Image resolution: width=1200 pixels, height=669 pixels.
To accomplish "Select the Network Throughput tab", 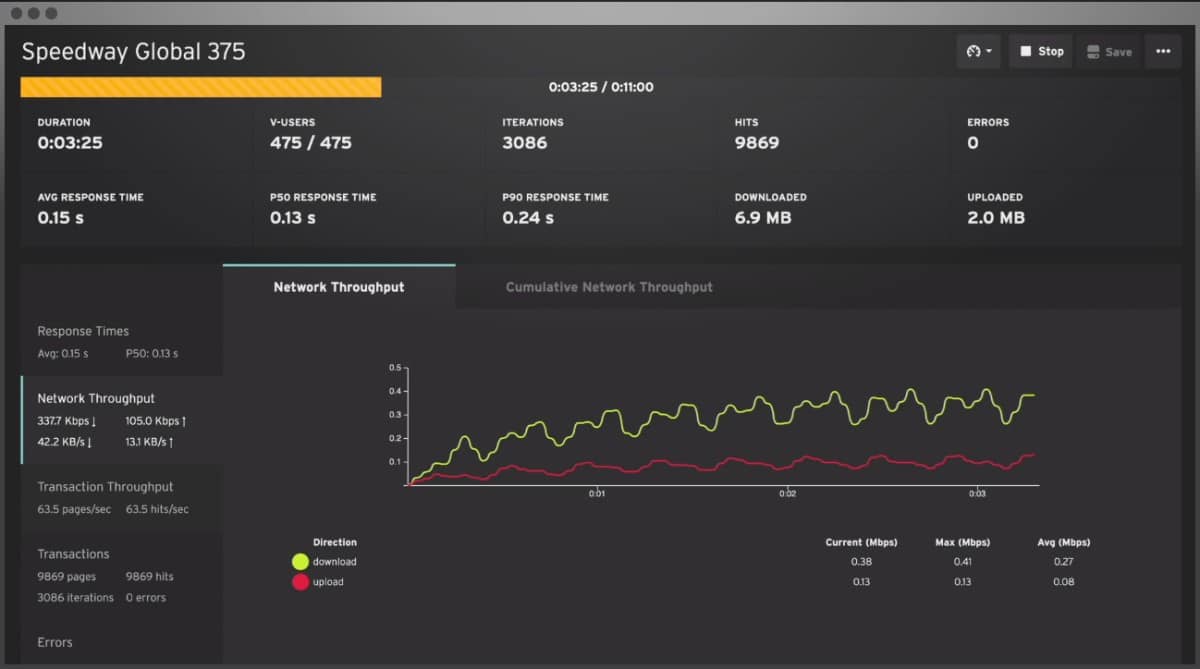I will coord(339,287).
